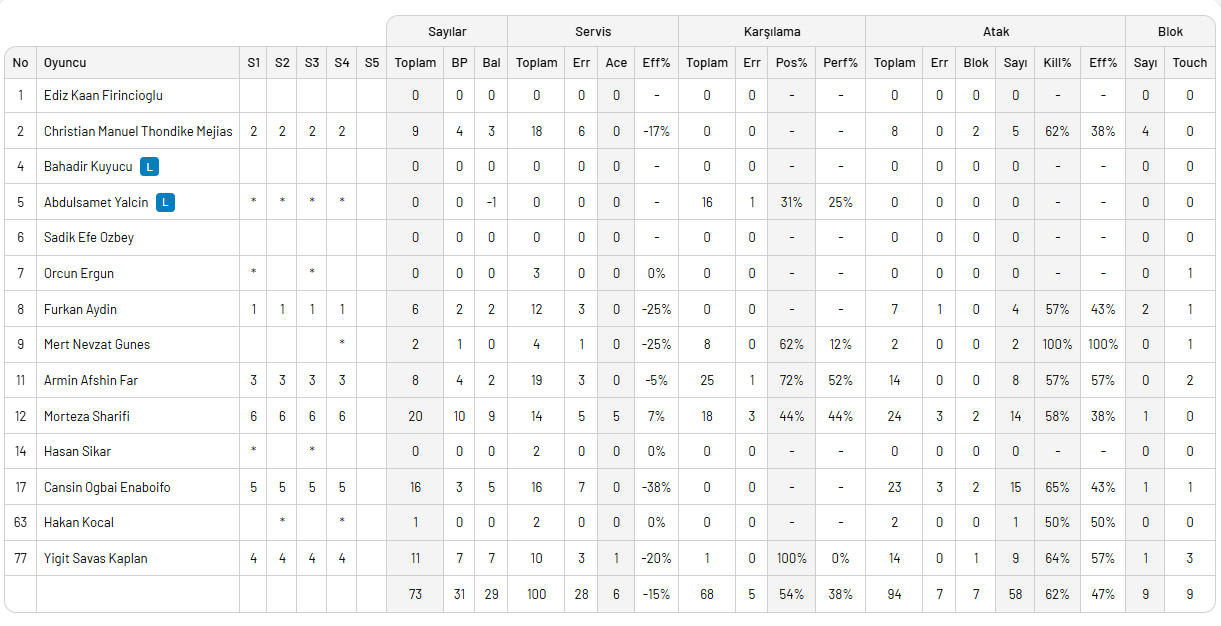Select the S5 set column header
Image resolution: width=1221 pixels, height=626 pixels.
372,63
